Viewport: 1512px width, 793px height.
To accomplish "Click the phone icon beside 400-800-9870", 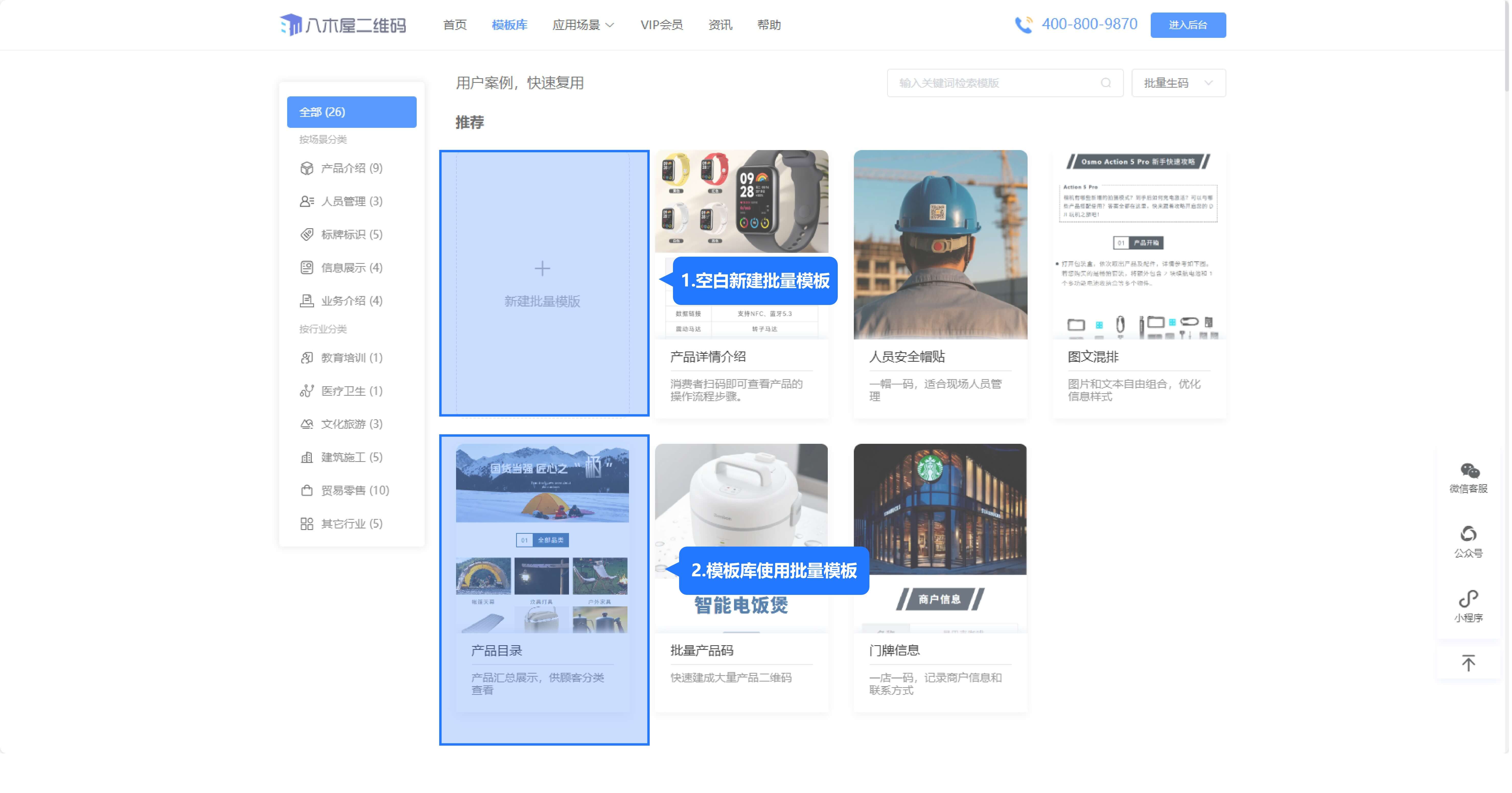I will 1024,25.
